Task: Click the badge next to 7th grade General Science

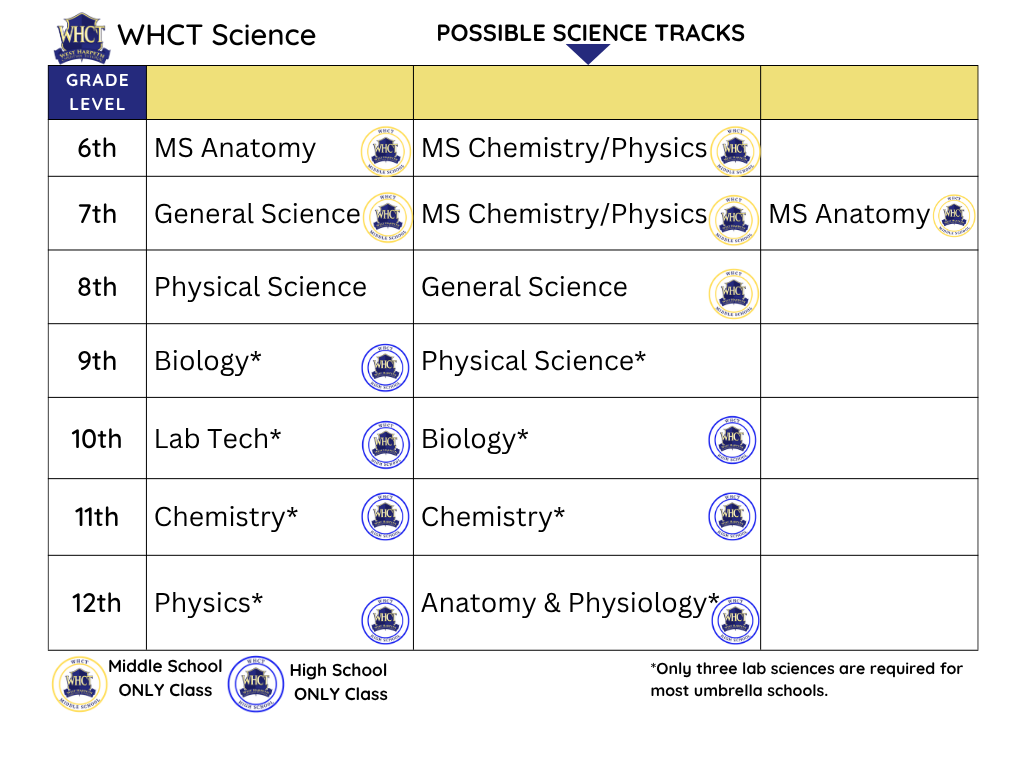Action: (387, 217)
